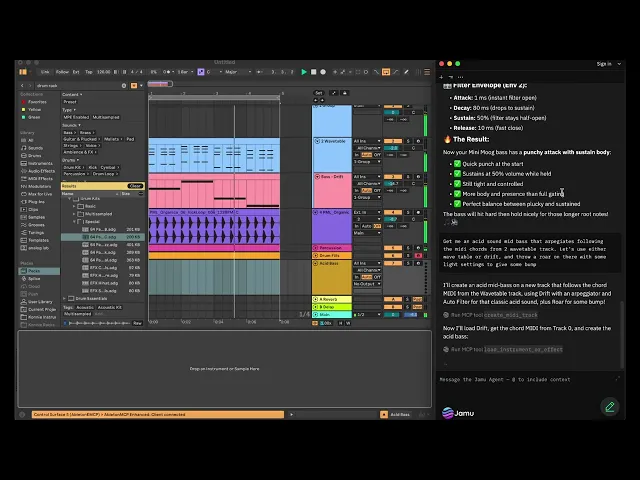Toggle the Follow button

pyautogui.click(x=62, y=72)
